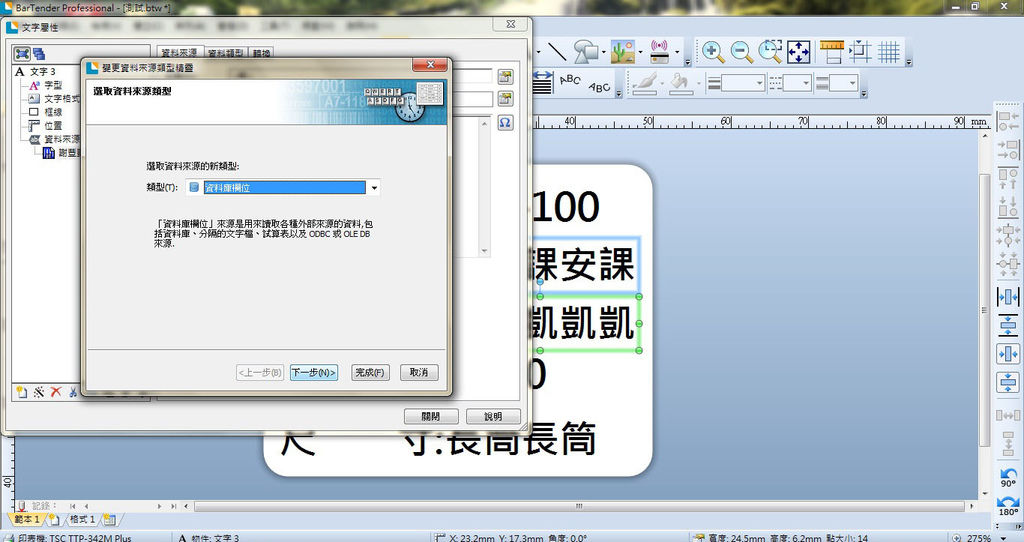Click the Zoom In magnifier
1024x542 pixels.
[x=712, y=52]
